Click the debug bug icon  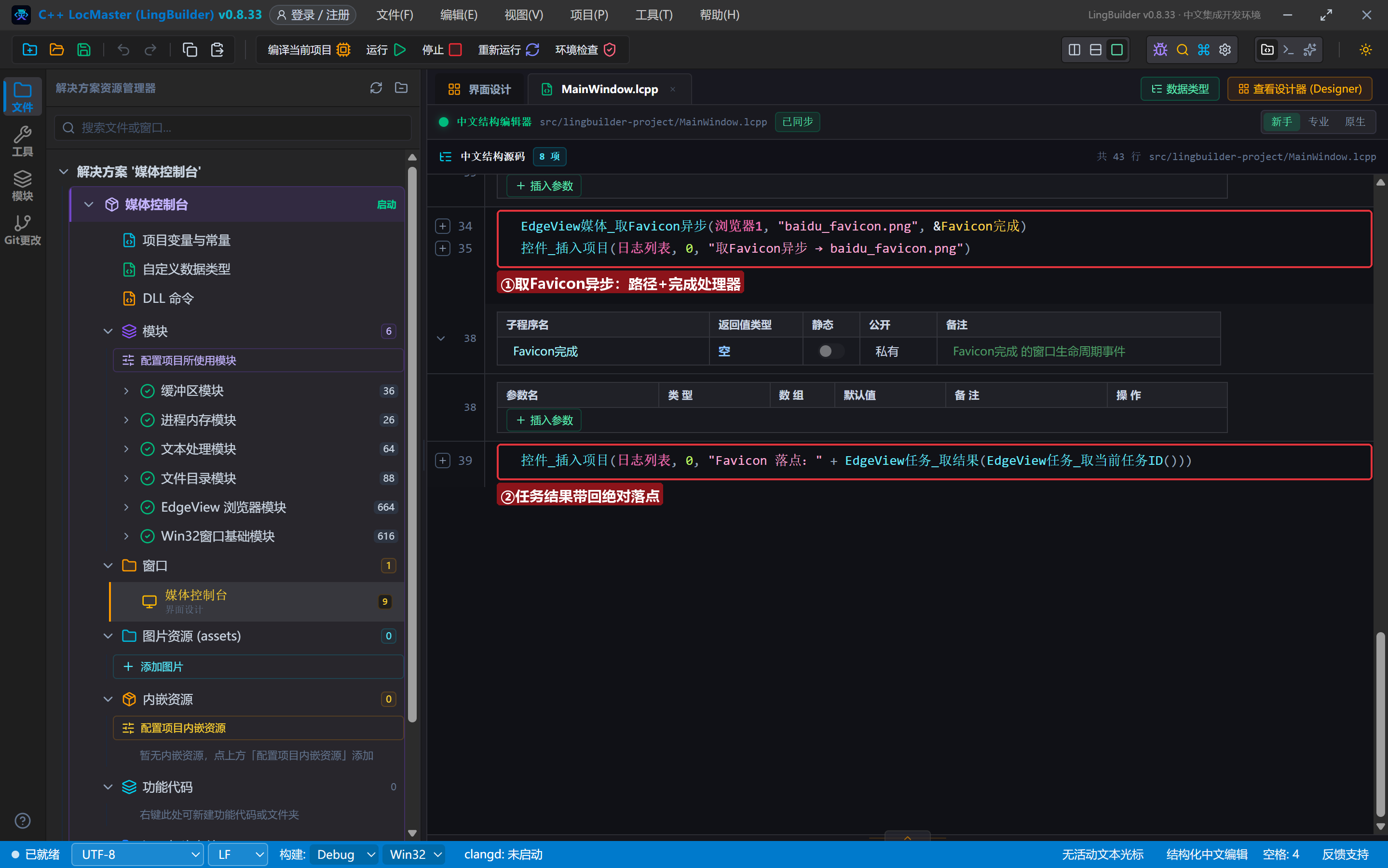click(1160, 50)
